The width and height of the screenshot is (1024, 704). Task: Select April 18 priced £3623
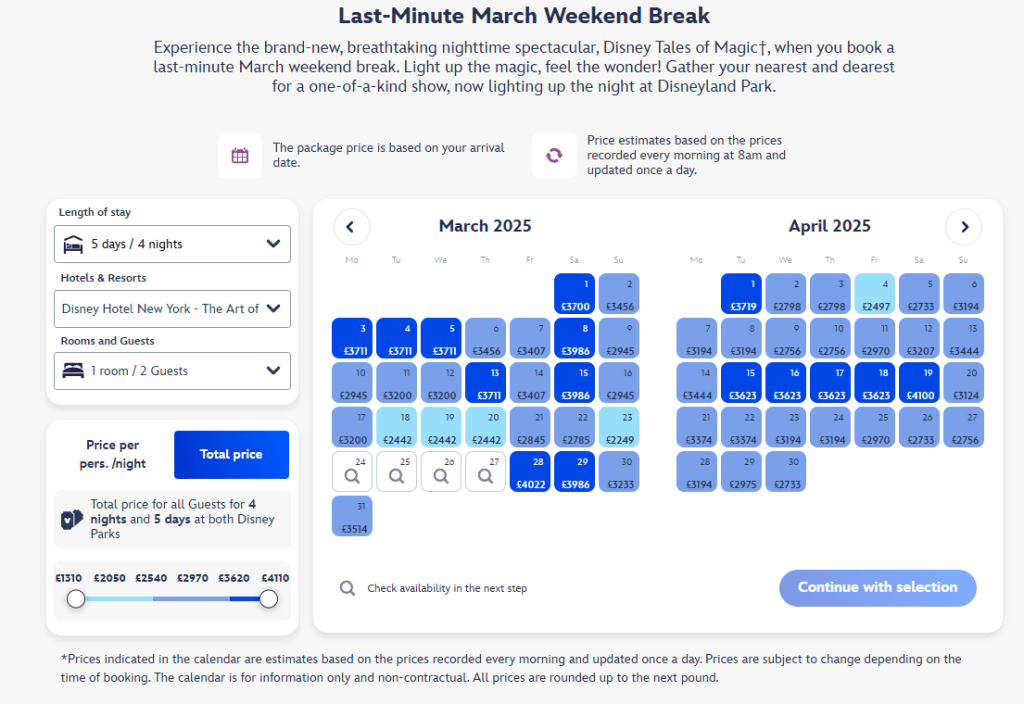[875, 382]
